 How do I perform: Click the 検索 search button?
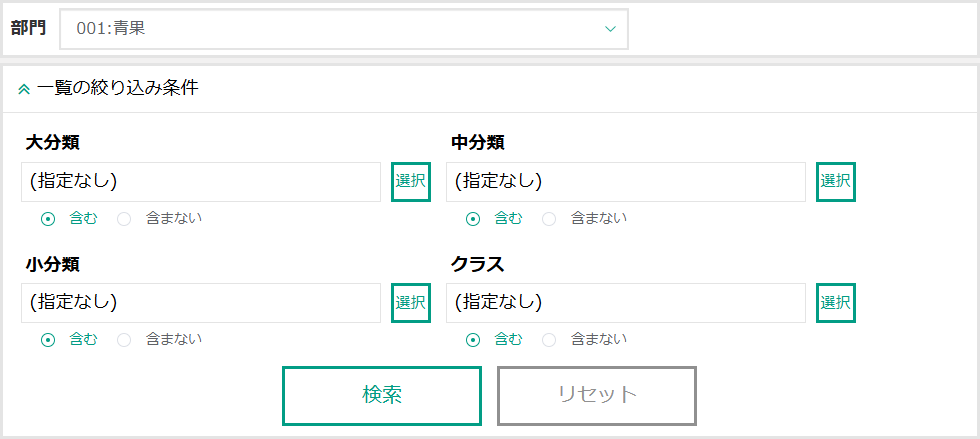pyautogui.click(x=382, y=396)
